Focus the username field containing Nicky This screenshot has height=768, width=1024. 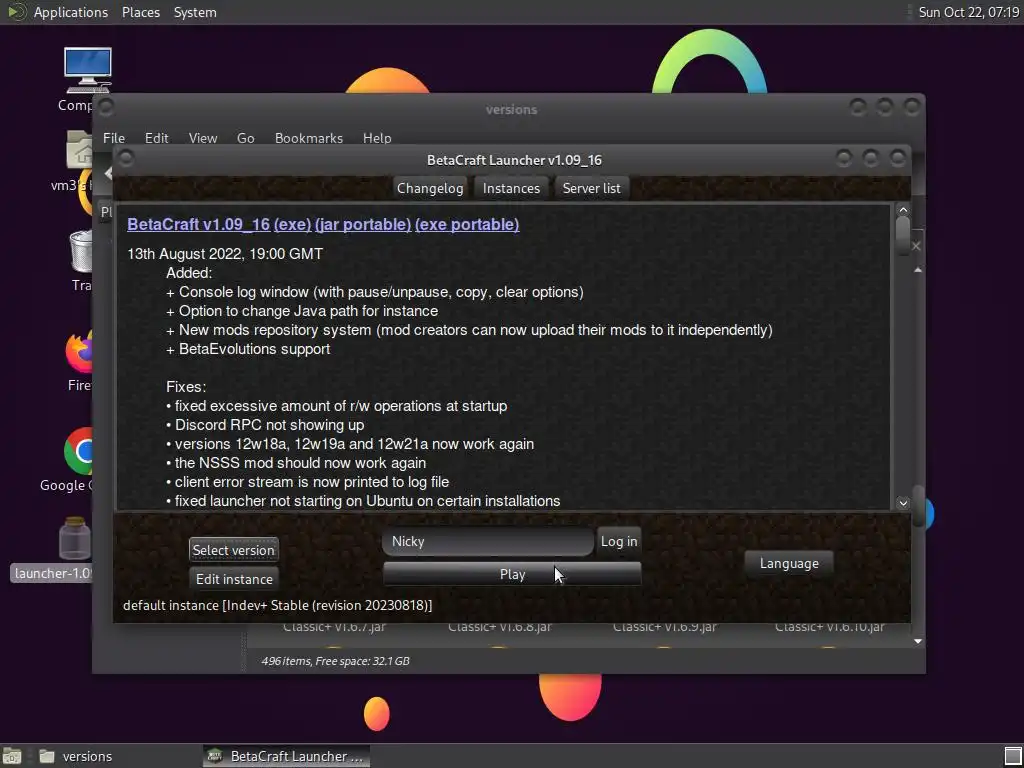(x=488, y=541)
